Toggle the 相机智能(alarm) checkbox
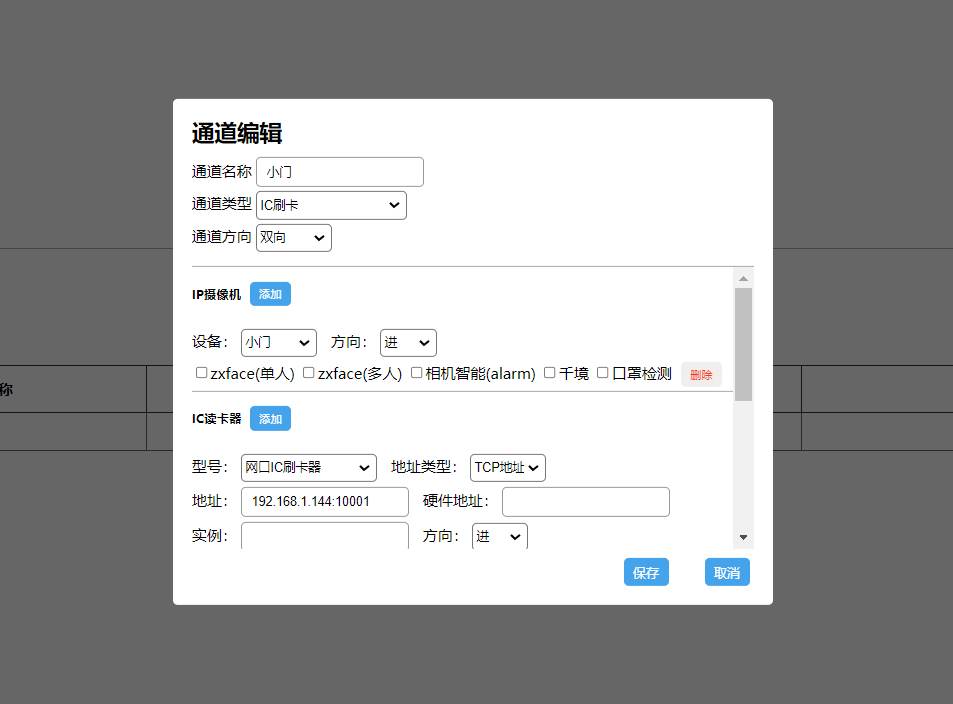953x704 pixels. 417,373
